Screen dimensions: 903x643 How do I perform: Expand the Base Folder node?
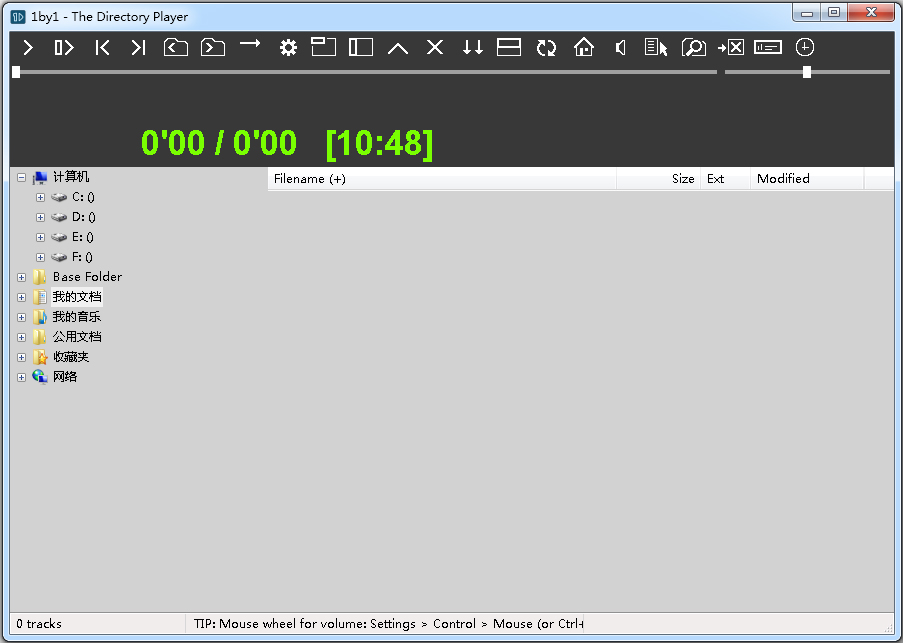pyautogui.click(x=21, y=277)
